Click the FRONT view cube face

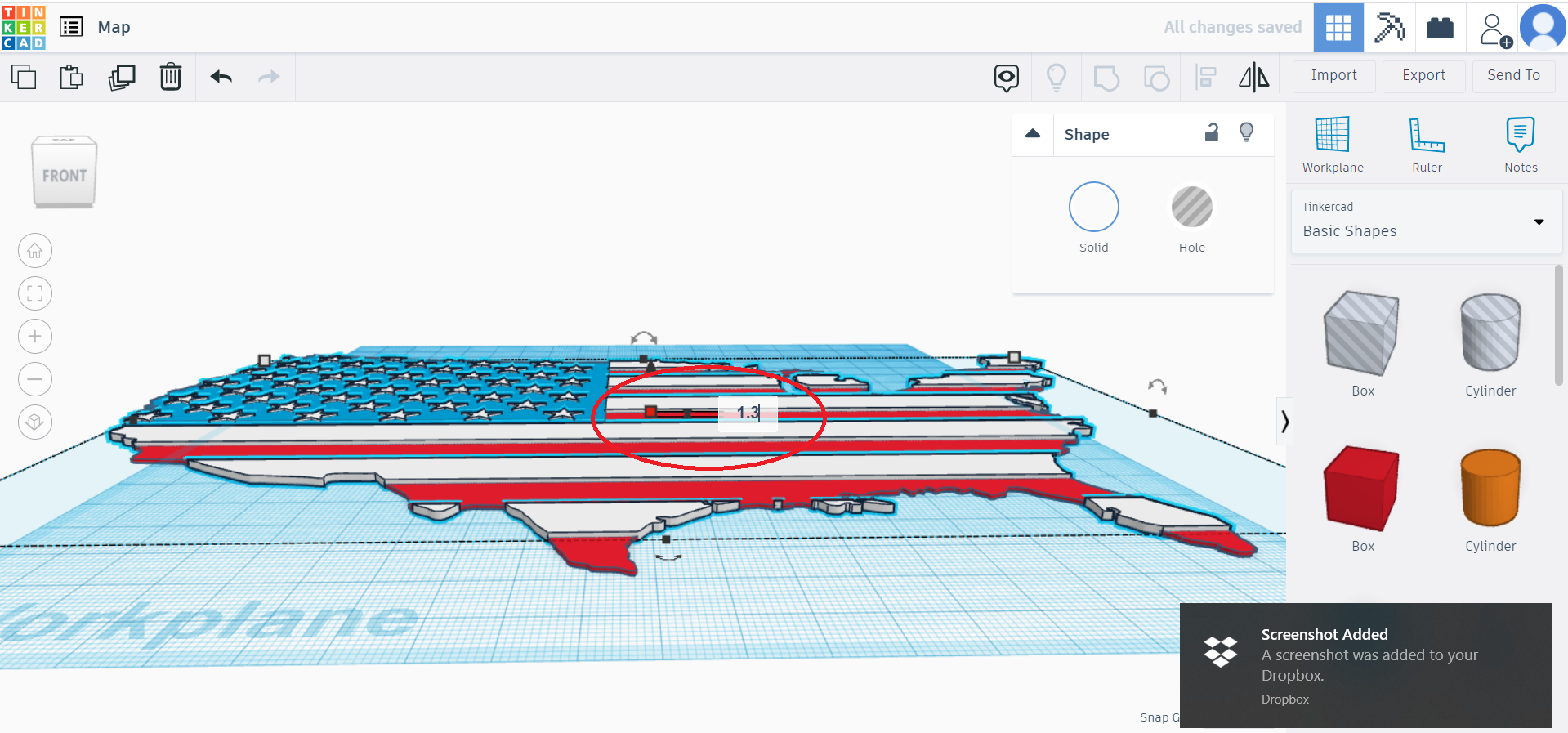tap(65, 176)
